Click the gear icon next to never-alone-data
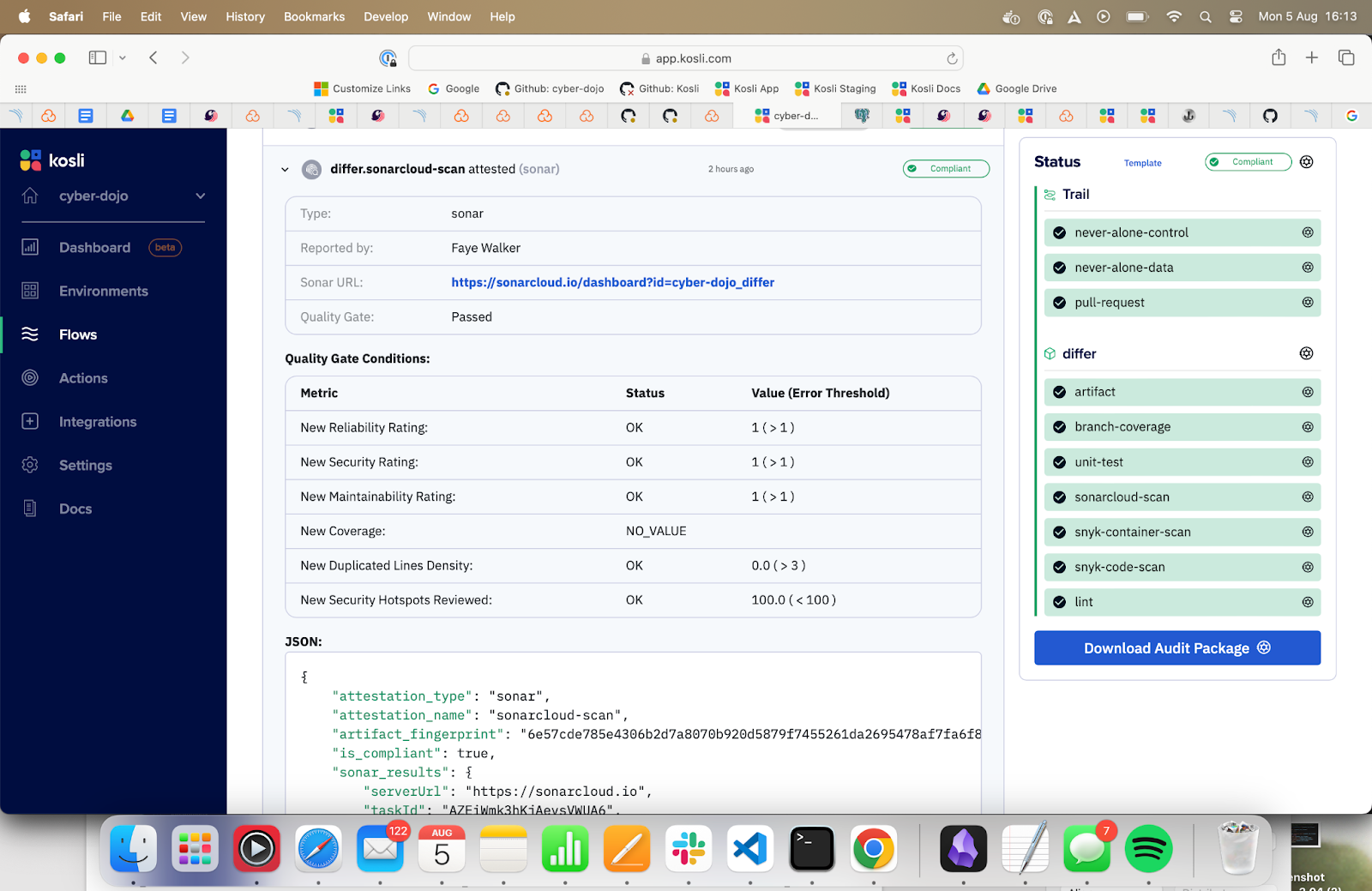The width and height of the screenshot is (1372, 891). (x=1308, y=268)
